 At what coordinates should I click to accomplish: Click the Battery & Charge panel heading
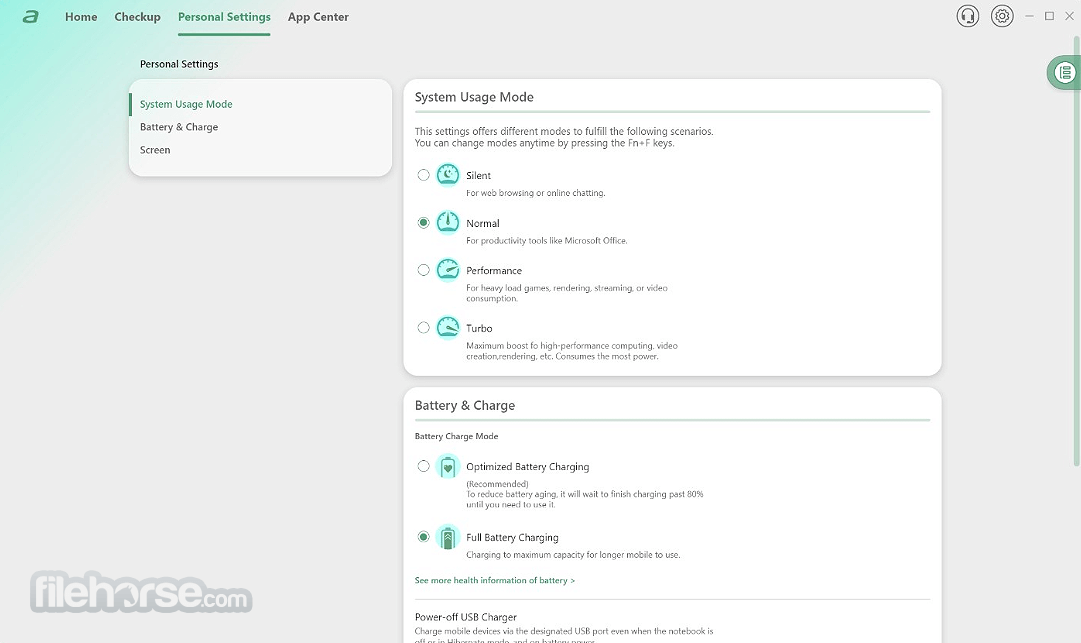(465, 405)
